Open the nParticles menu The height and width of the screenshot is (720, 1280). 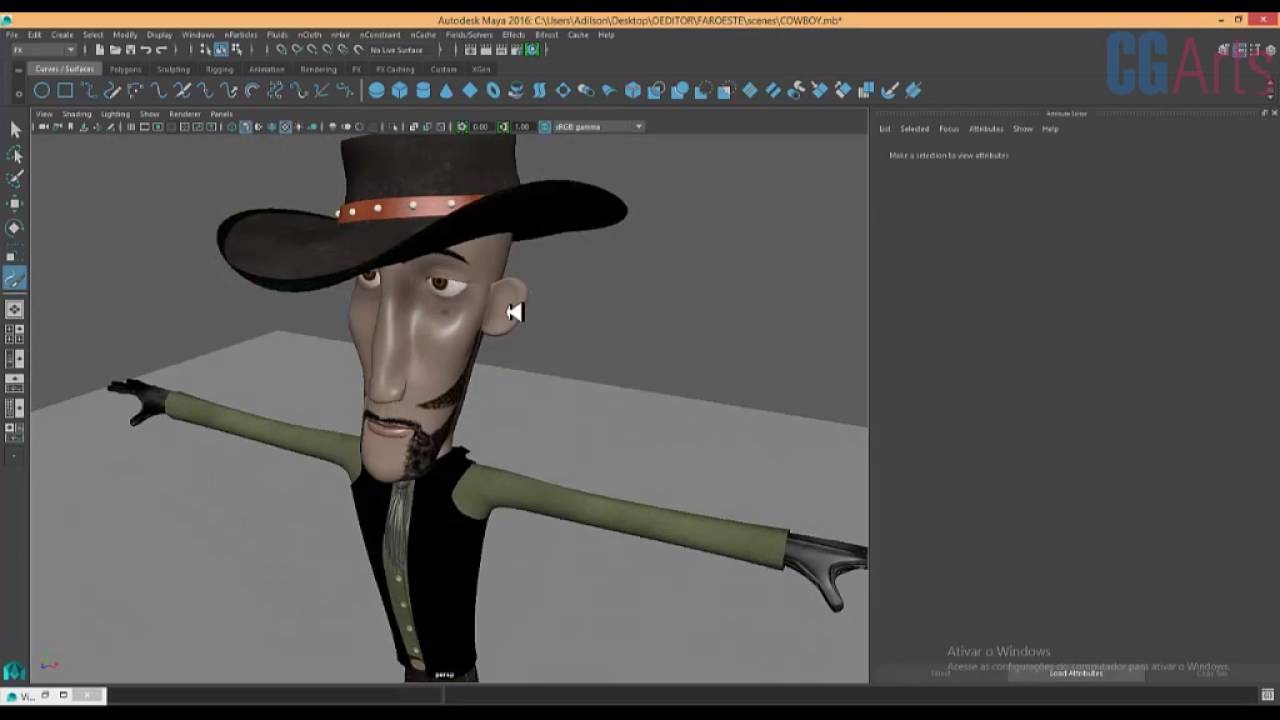(x=240, y=35)
